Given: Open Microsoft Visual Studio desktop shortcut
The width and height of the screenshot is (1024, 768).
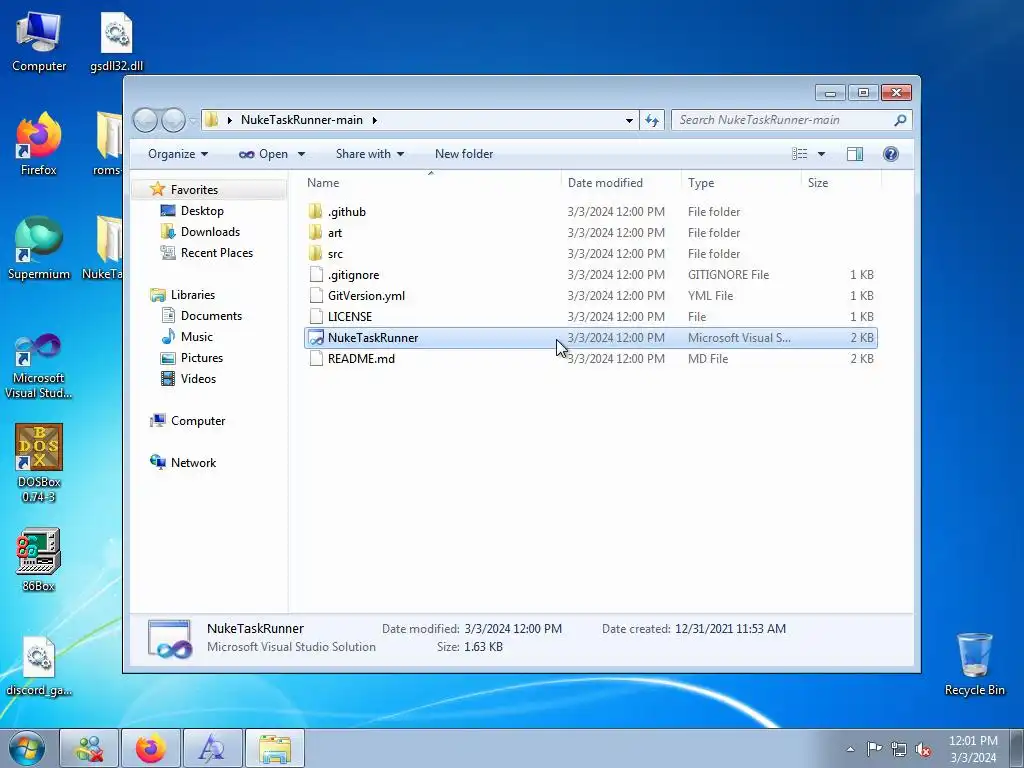Looking at the screenshot, I should (x=39, y=366).
